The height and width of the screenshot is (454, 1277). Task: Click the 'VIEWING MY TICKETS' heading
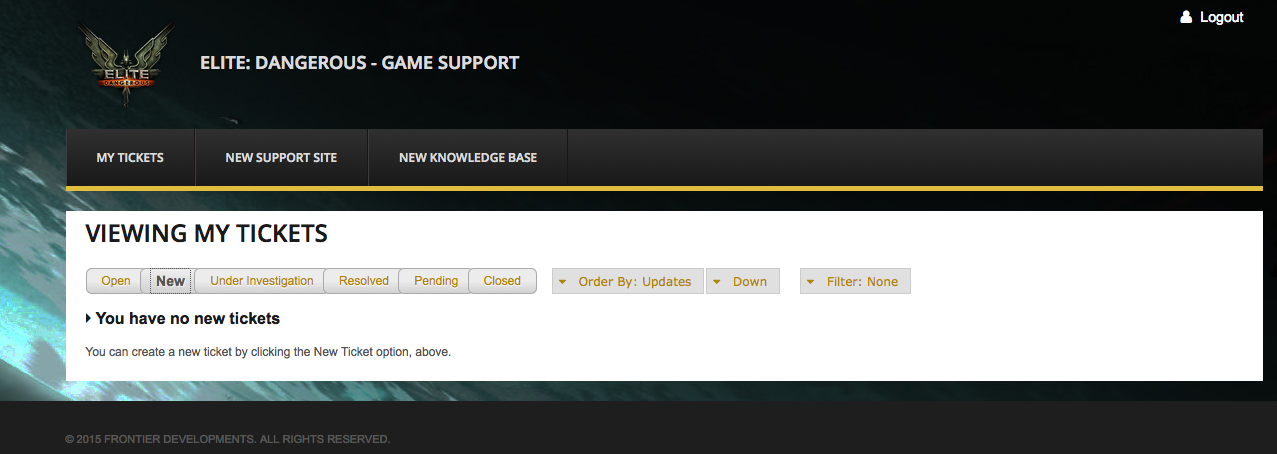click(207, 234)
